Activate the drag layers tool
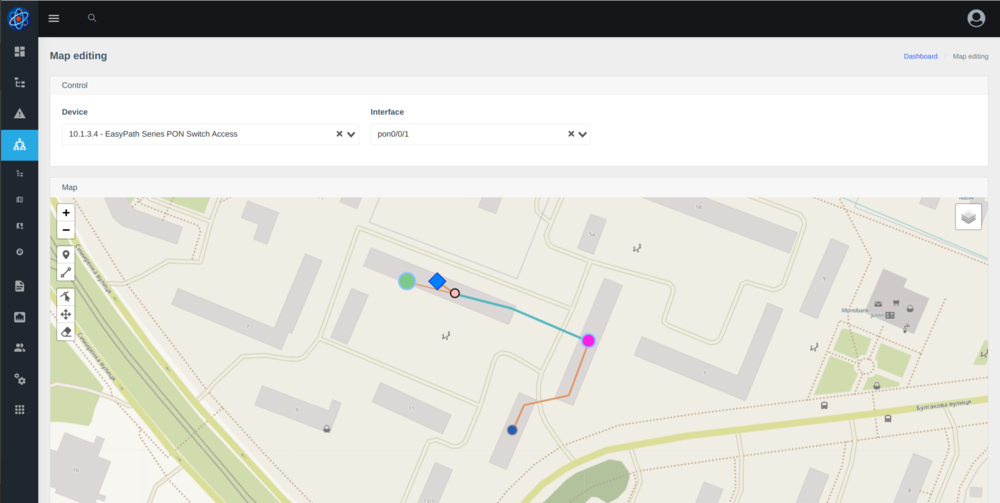 tap(66, 314)
